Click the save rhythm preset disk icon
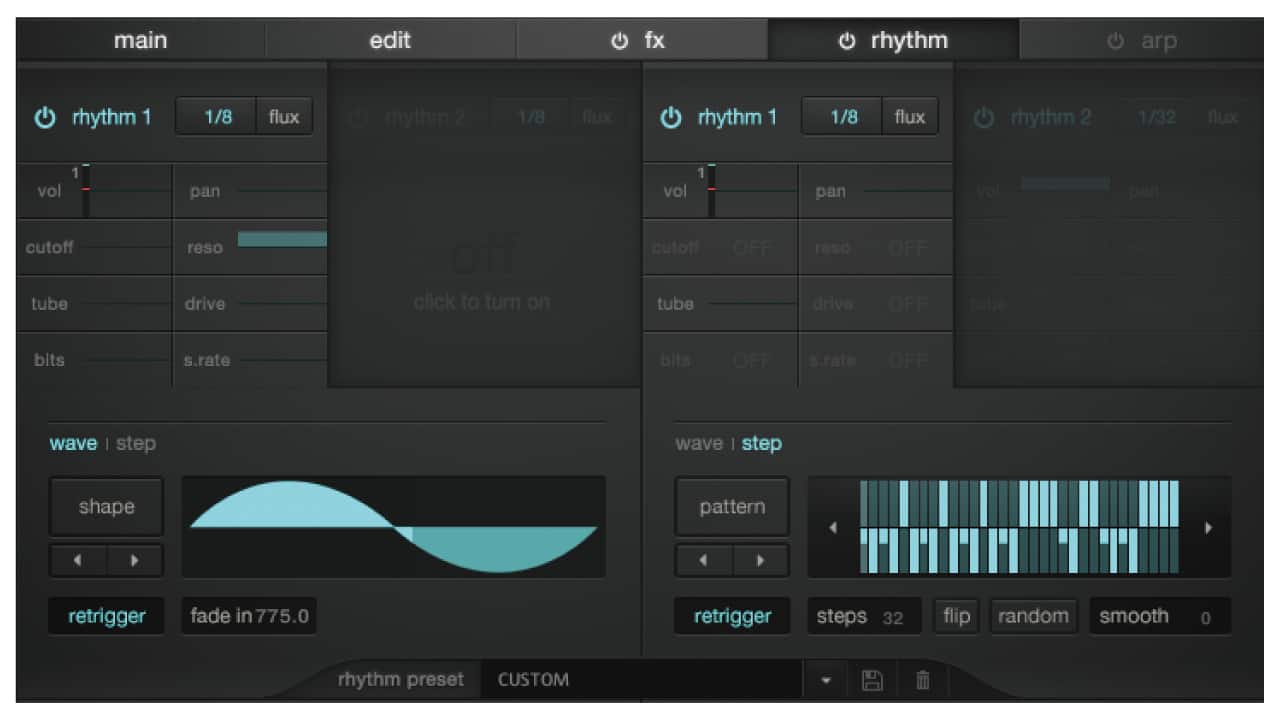 point(872,679)
